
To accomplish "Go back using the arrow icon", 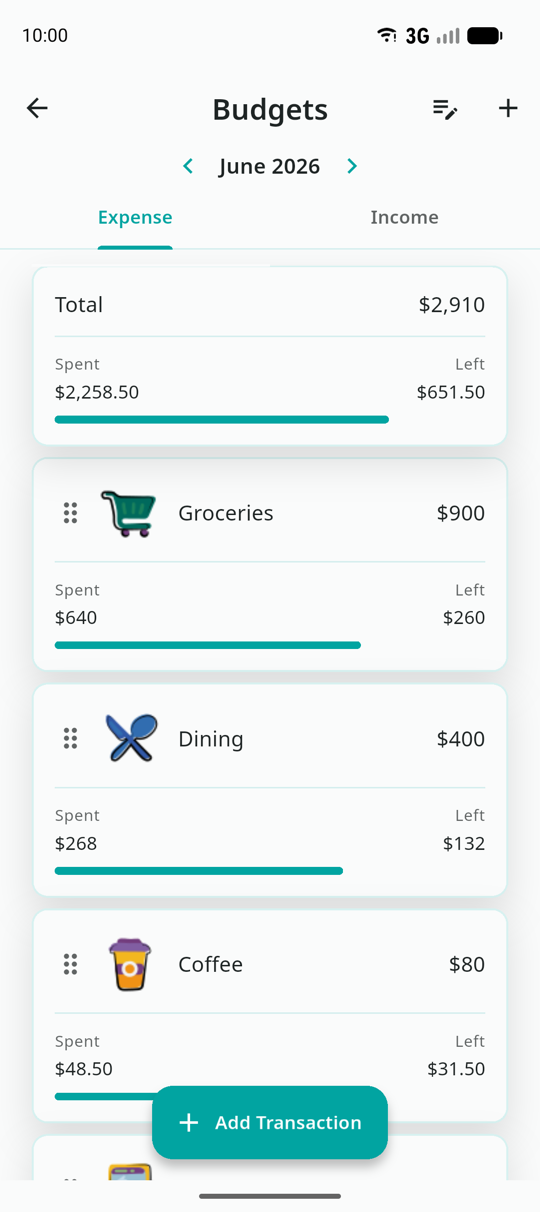I will (37, 108).
